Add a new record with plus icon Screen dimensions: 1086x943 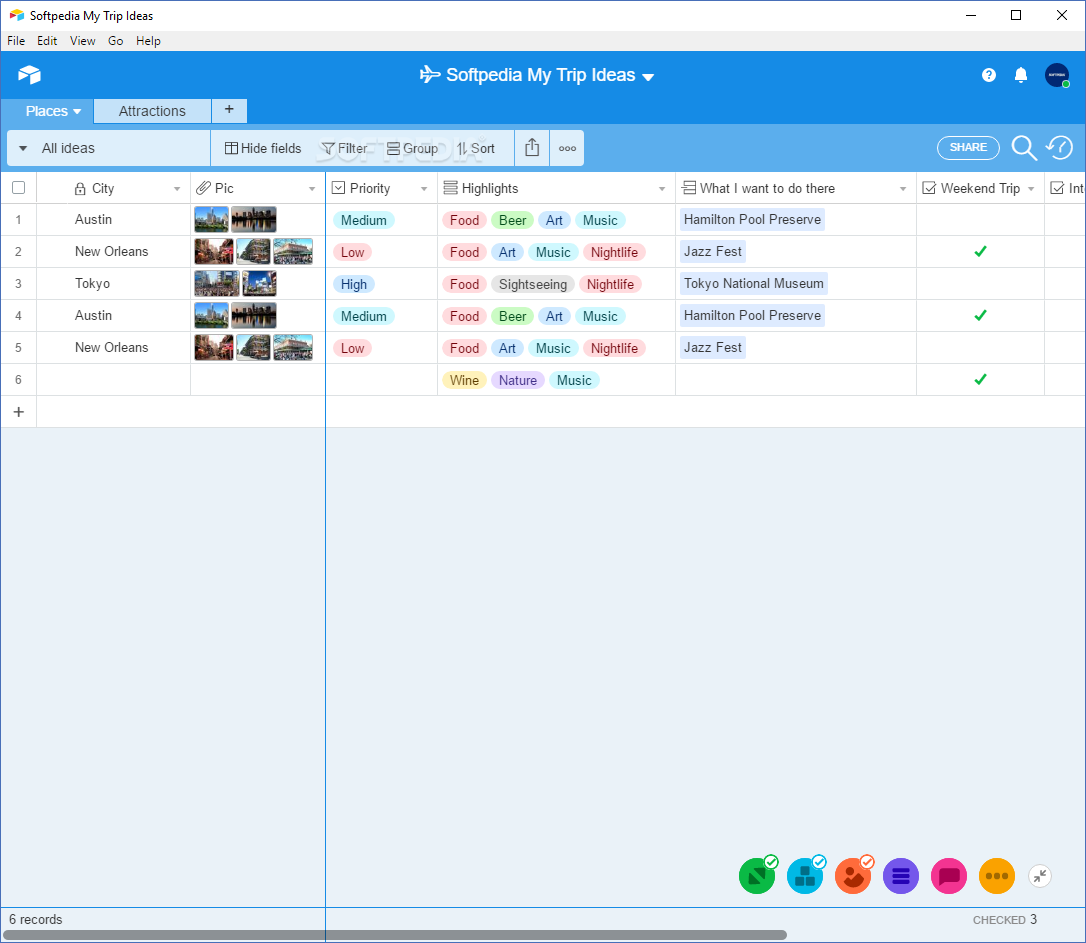(x=19, y=412)
